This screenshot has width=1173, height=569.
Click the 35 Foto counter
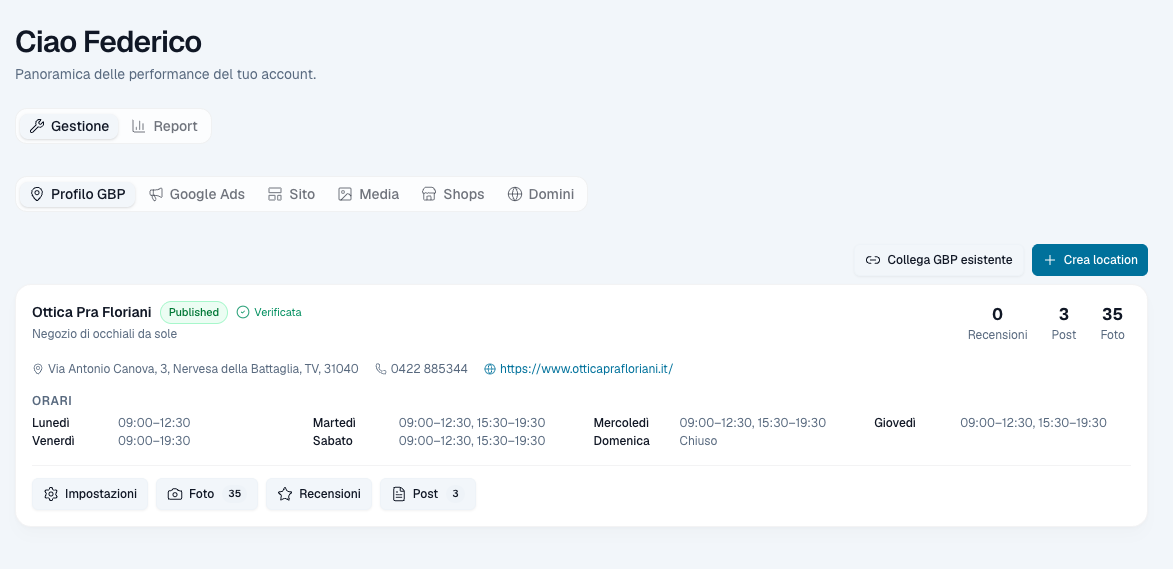click(x=1112, y=323)
